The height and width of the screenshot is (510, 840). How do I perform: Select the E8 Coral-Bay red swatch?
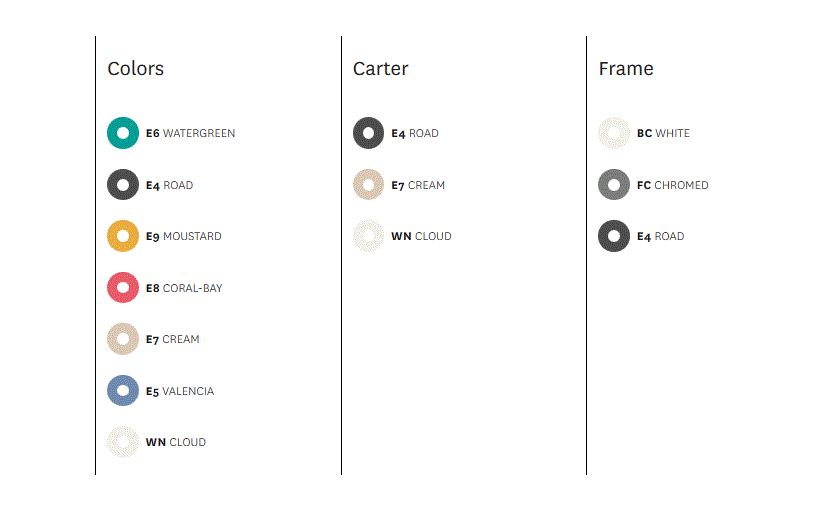click(x=123, y=287)
